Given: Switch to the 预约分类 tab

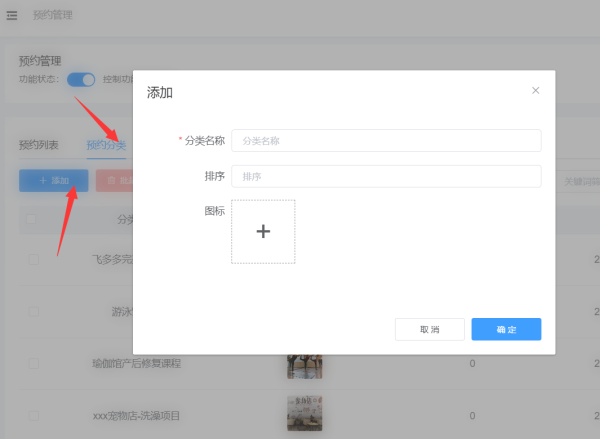Looking at the screenshot, I should pos(106,145).
